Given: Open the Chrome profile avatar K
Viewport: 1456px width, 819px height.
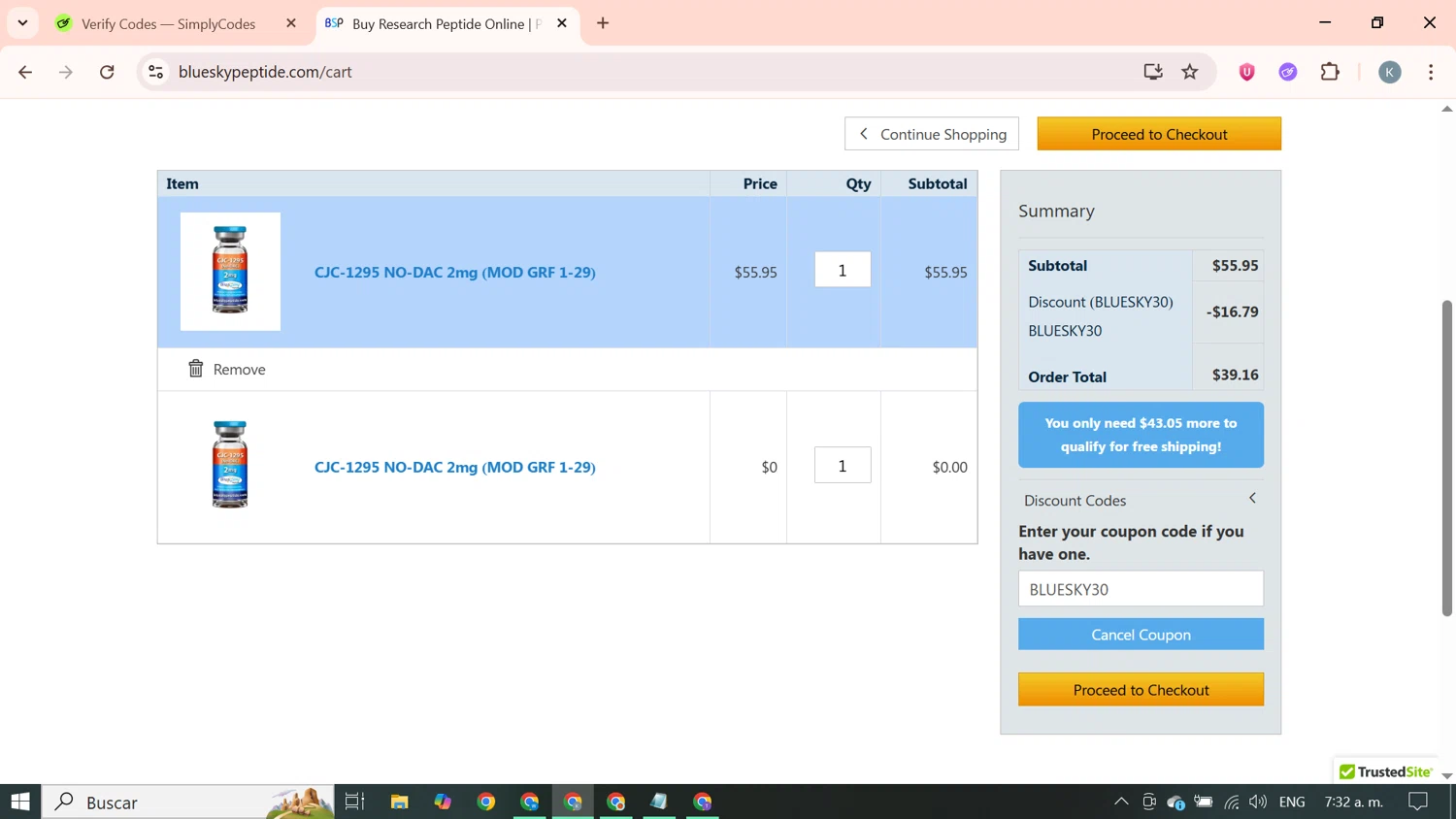Looking at the screenshot, I should pyautogui.click(x=1390, y=72).
